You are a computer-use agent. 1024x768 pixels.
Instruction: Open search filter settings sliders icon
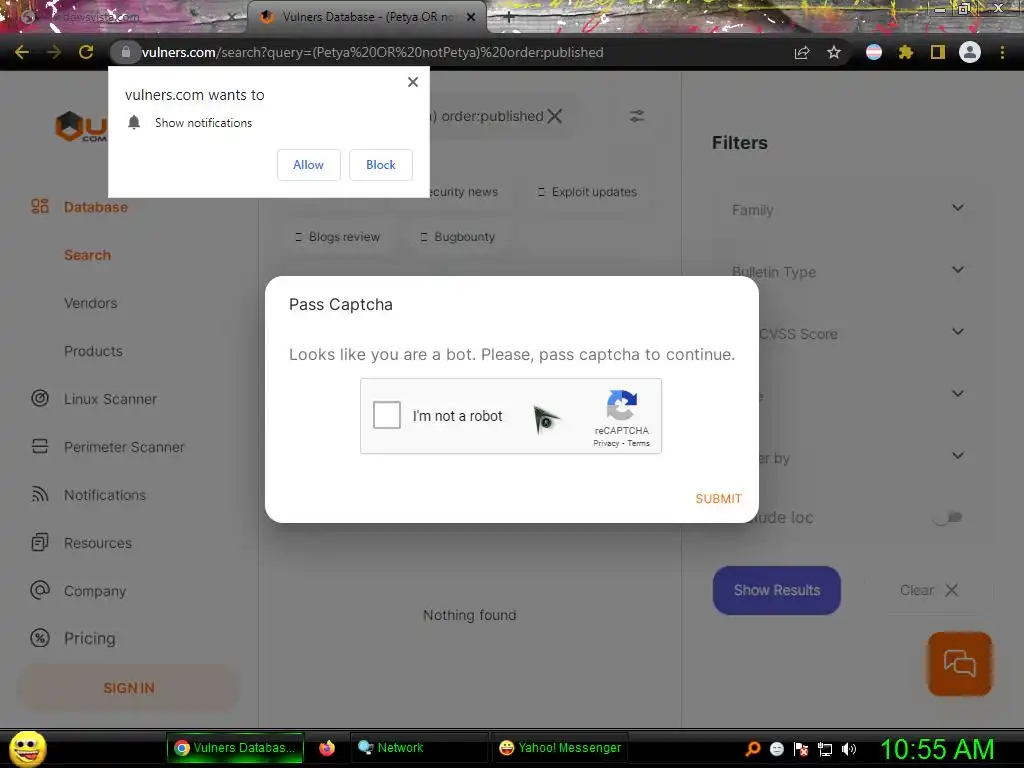coord(637,116)
